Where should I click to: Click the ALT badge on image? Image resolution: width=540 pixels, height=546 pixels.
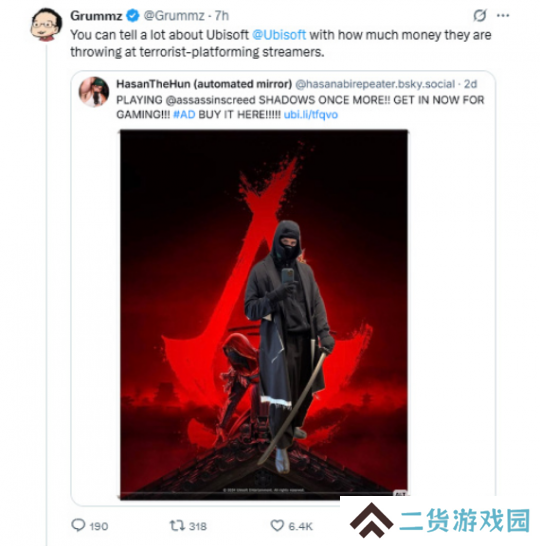click(400, 494)
